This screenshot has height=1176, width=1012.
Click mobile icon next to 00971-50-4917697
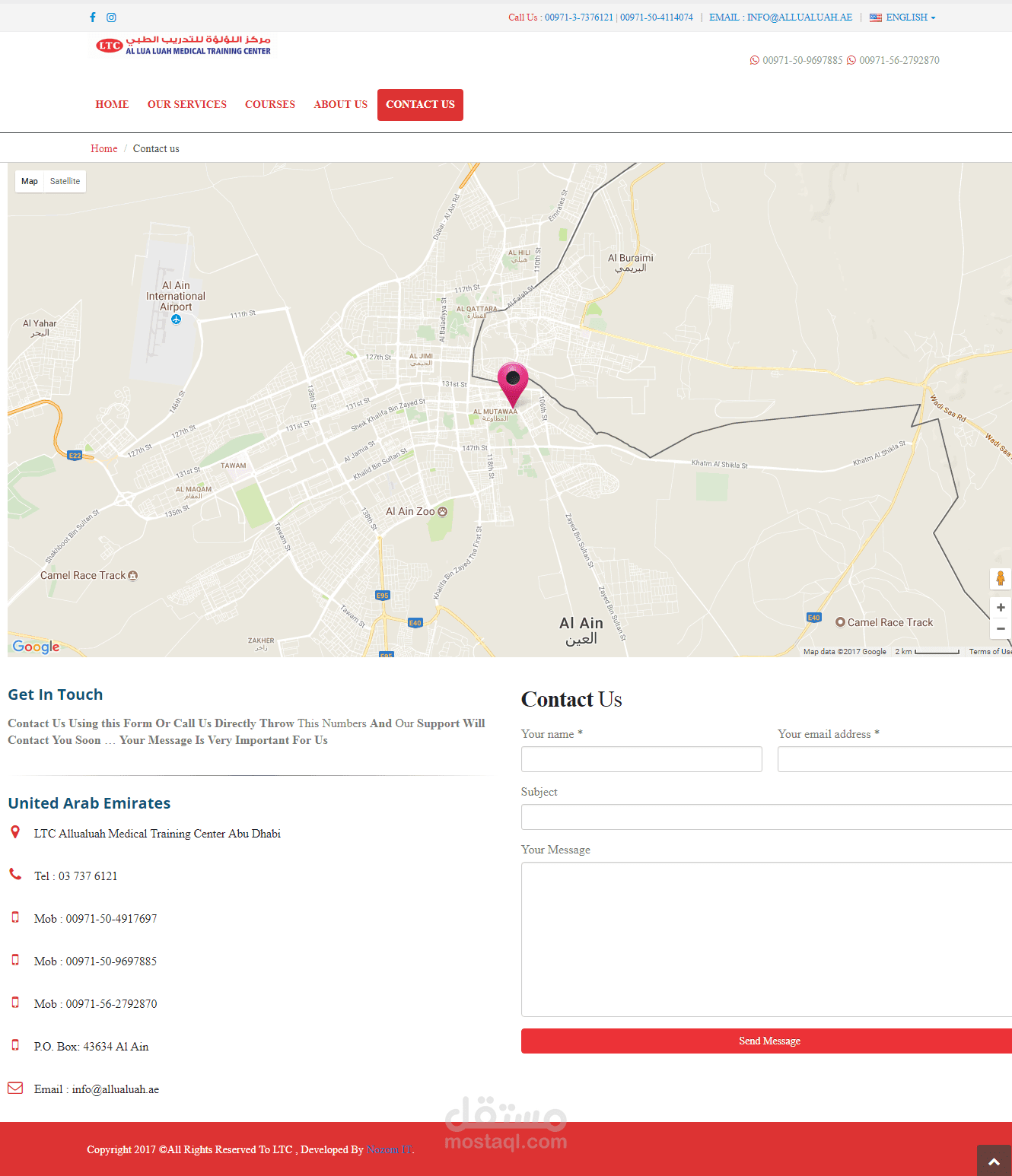15,917
